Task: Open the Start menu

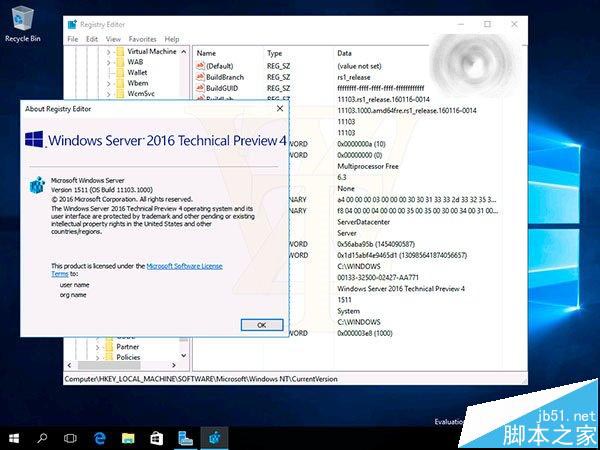Action: pos(14,439)
